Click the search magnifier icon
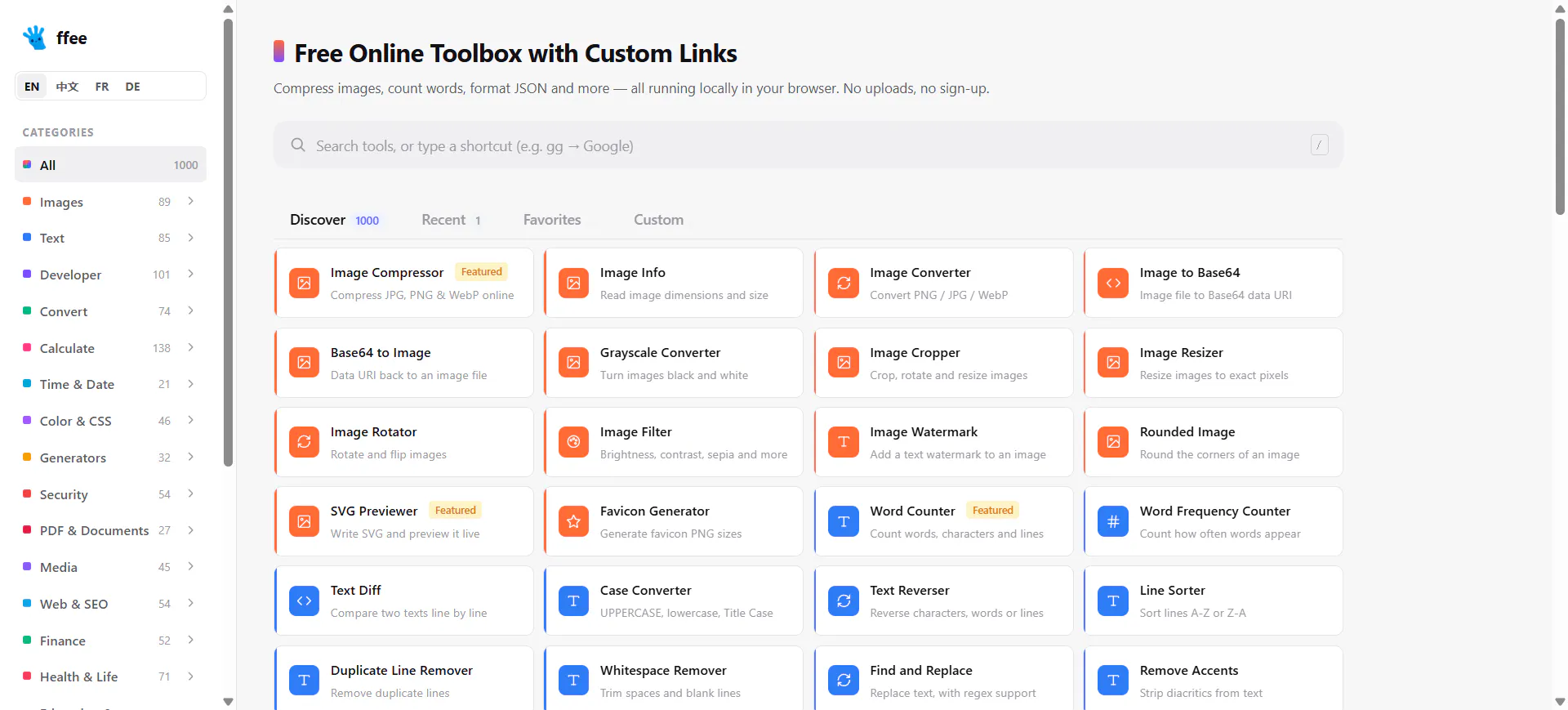 (x=298, y=145)
